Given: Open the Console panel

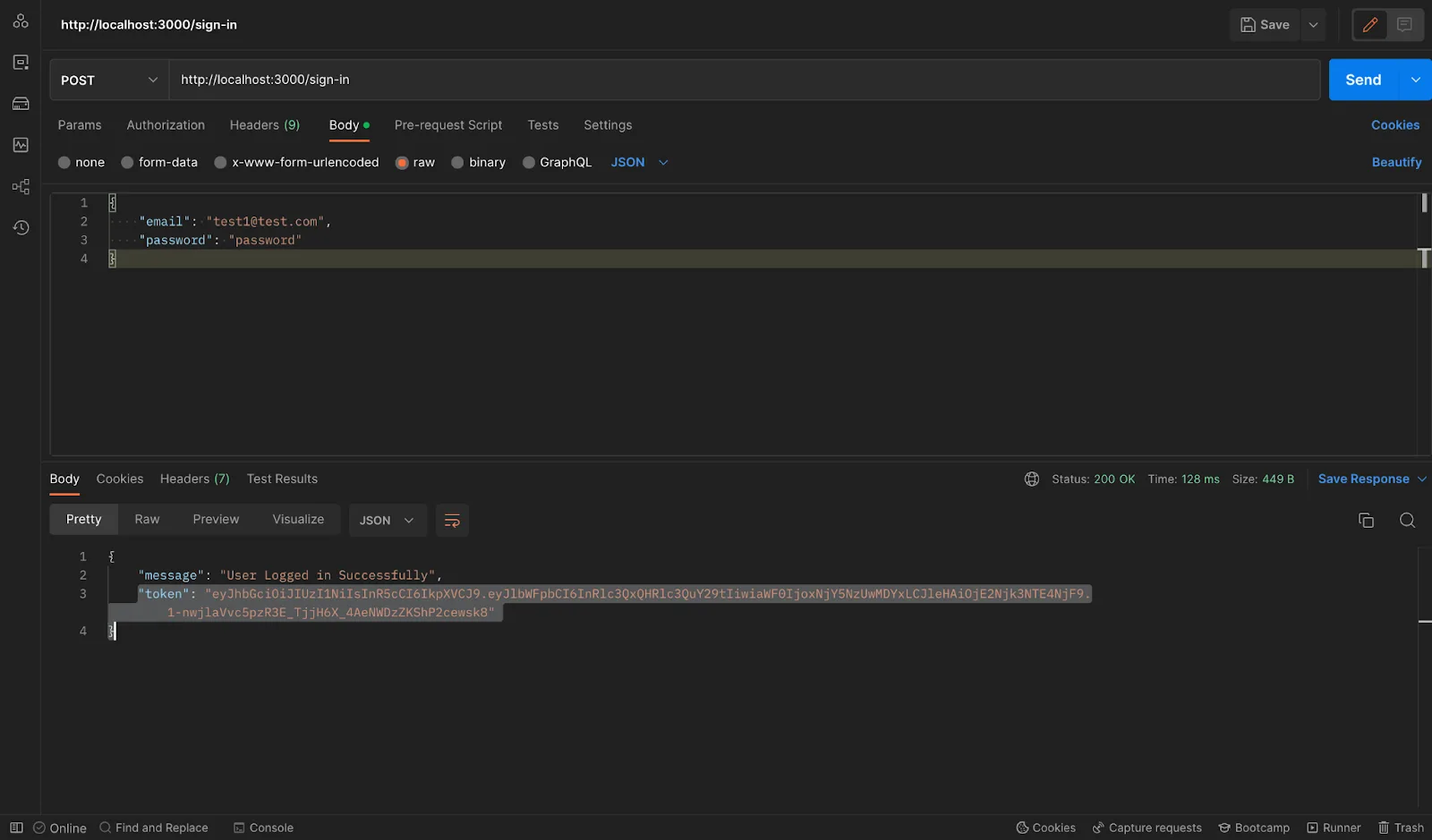Looking at the screenshot, I should 263,827.
